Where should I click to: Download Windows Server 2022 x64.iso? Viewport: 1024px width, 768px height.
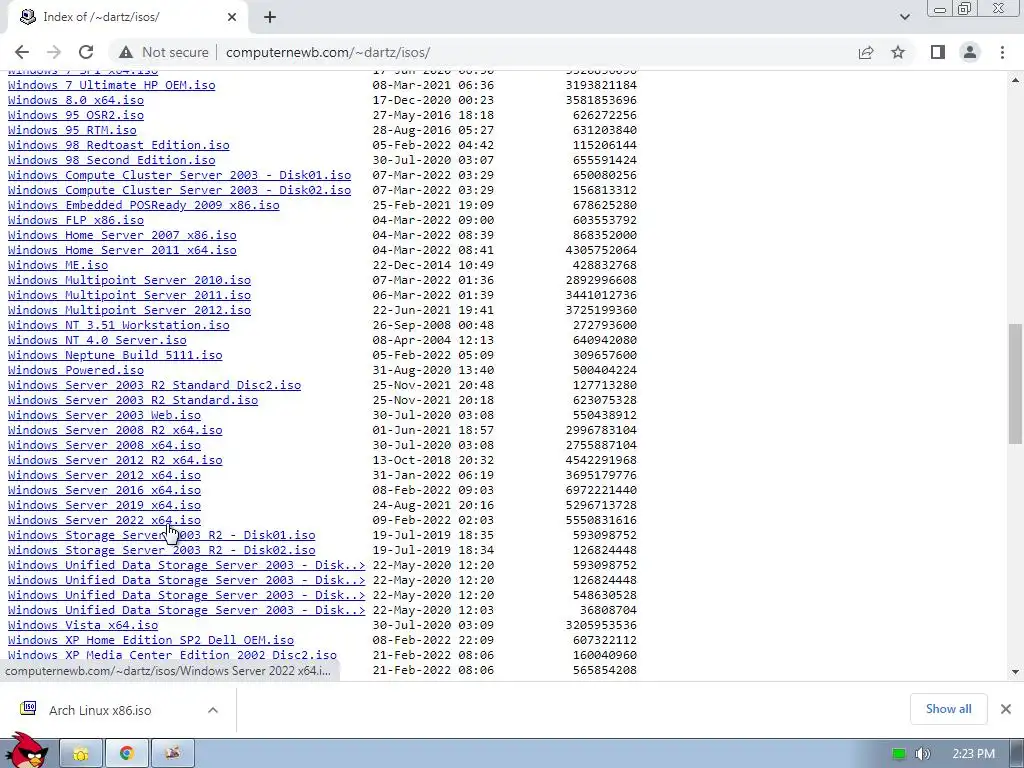coord(104,520)
